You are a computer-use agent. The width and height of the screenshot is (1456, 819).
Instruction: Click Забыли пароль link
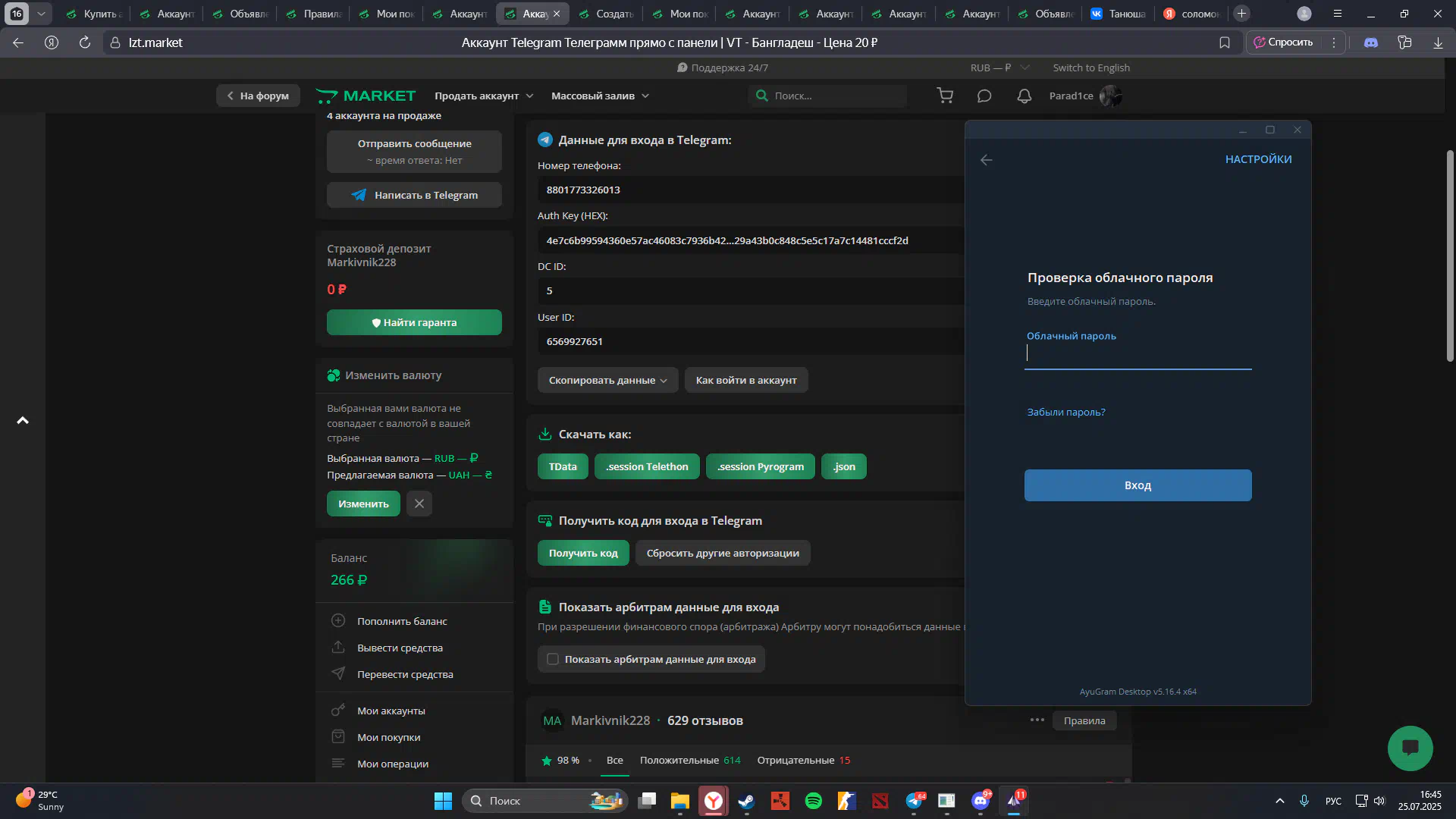[x=1065, y=412]
